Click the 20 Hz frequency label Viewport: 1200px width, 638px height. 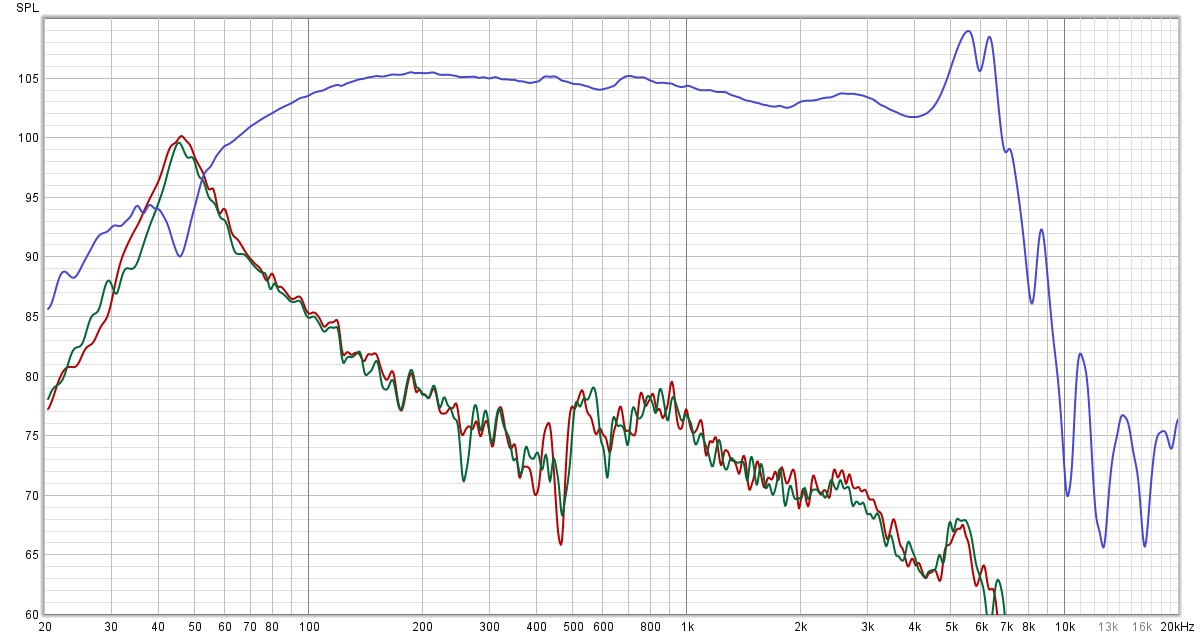point(45,627)
